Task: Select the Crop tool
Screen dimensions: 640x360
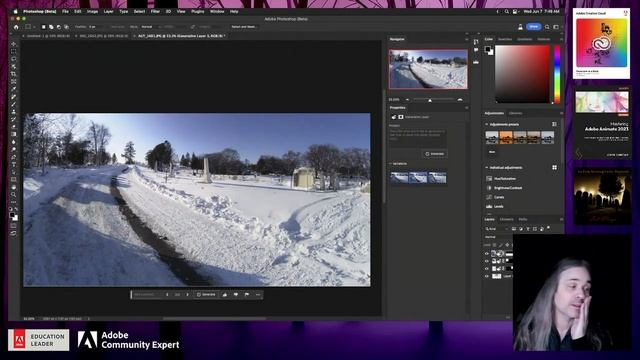Action: pyautogui.click(x=13, y=74)
